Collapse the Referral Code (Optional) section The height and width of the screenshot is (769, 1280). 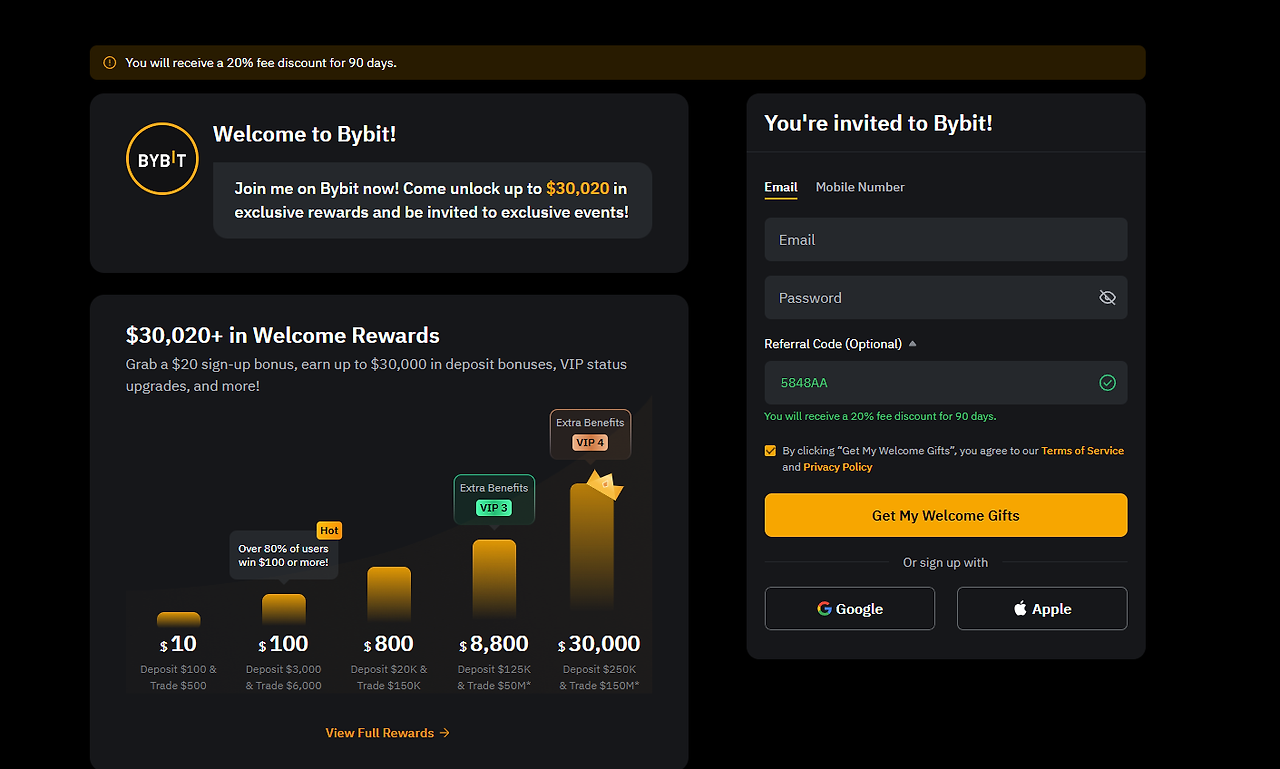tap(912, 344)
